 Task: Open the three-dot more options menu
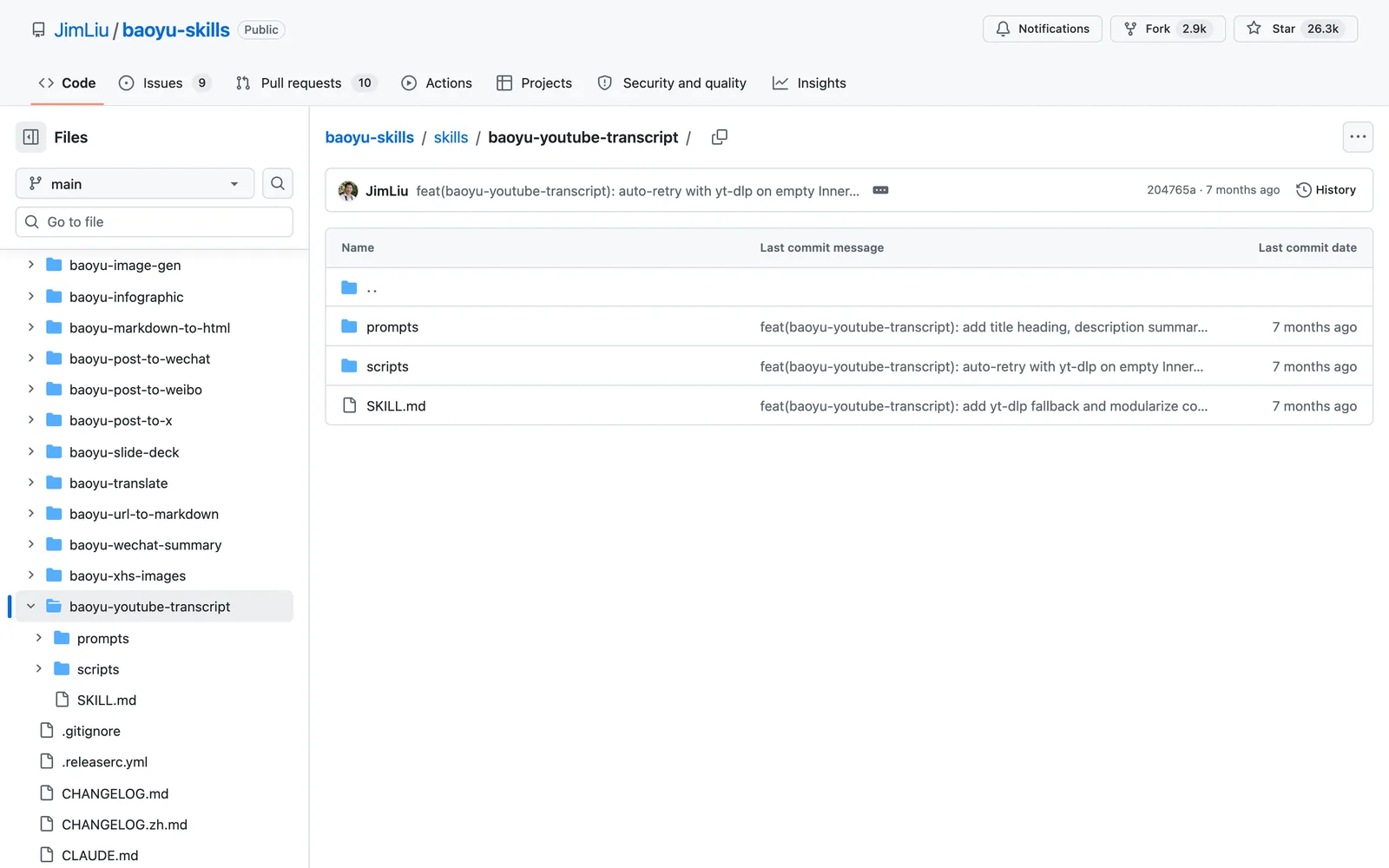(x=1358, y=137)
